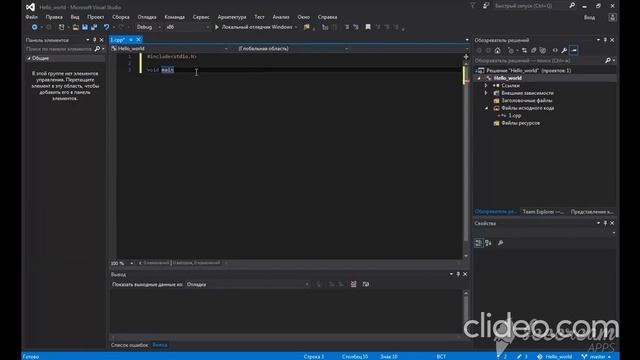Click Collapse All icon in Solution Explorer
The width and height of the screenshot is (640, 360).
tap(533, 50)
